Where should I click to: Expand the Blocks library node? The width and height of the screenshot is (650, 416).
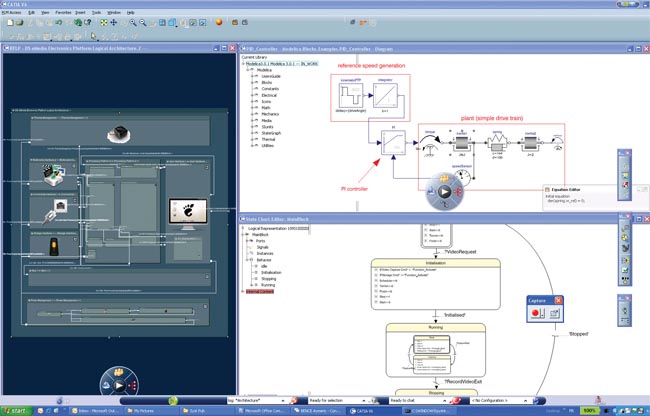tap(252, 82)
